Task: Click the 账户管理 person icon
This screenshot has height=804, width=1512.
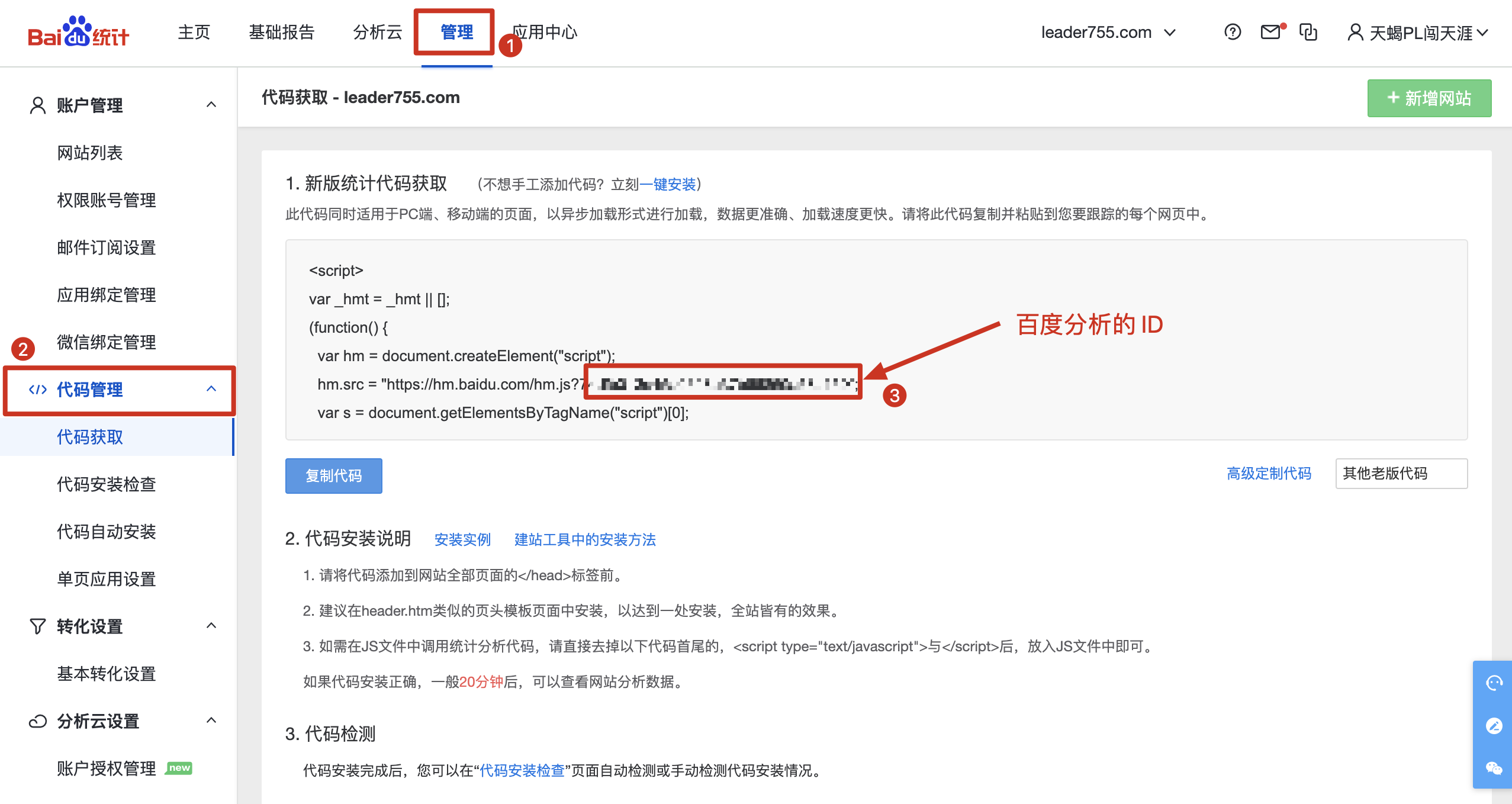Action: [37, 105]
